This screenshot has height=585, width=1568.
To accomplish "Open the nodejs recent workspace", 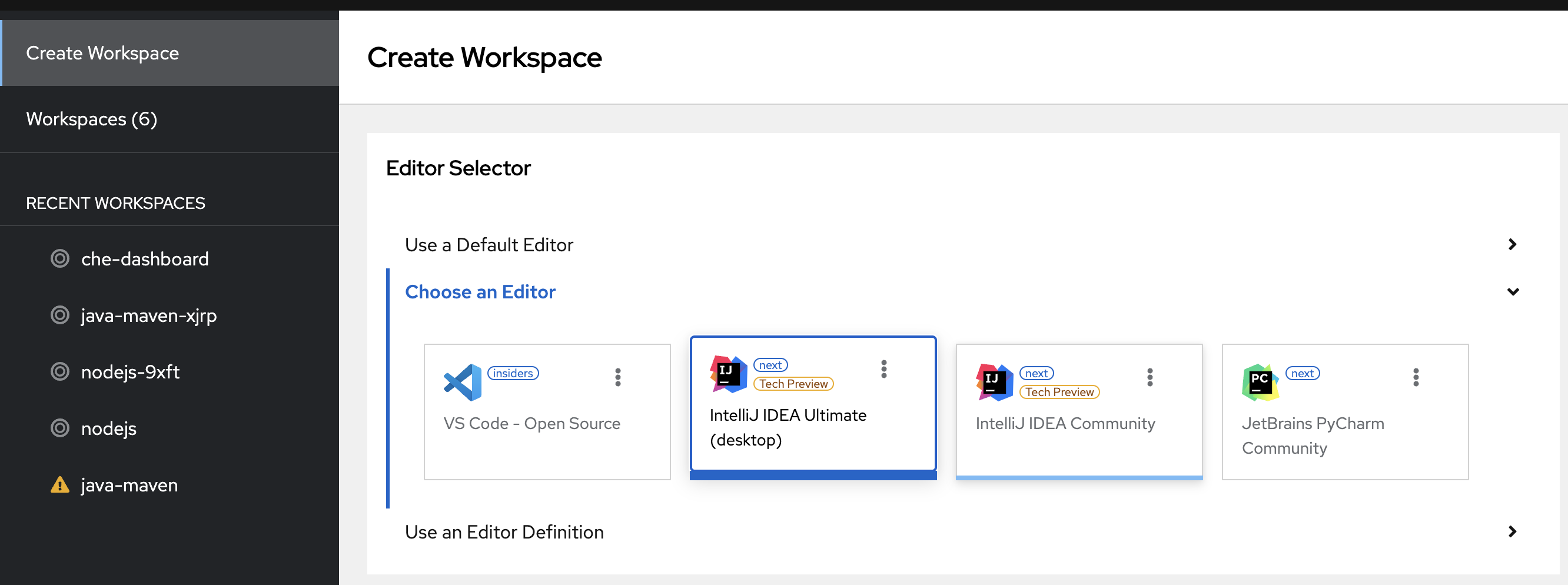I will pos(108,428).
